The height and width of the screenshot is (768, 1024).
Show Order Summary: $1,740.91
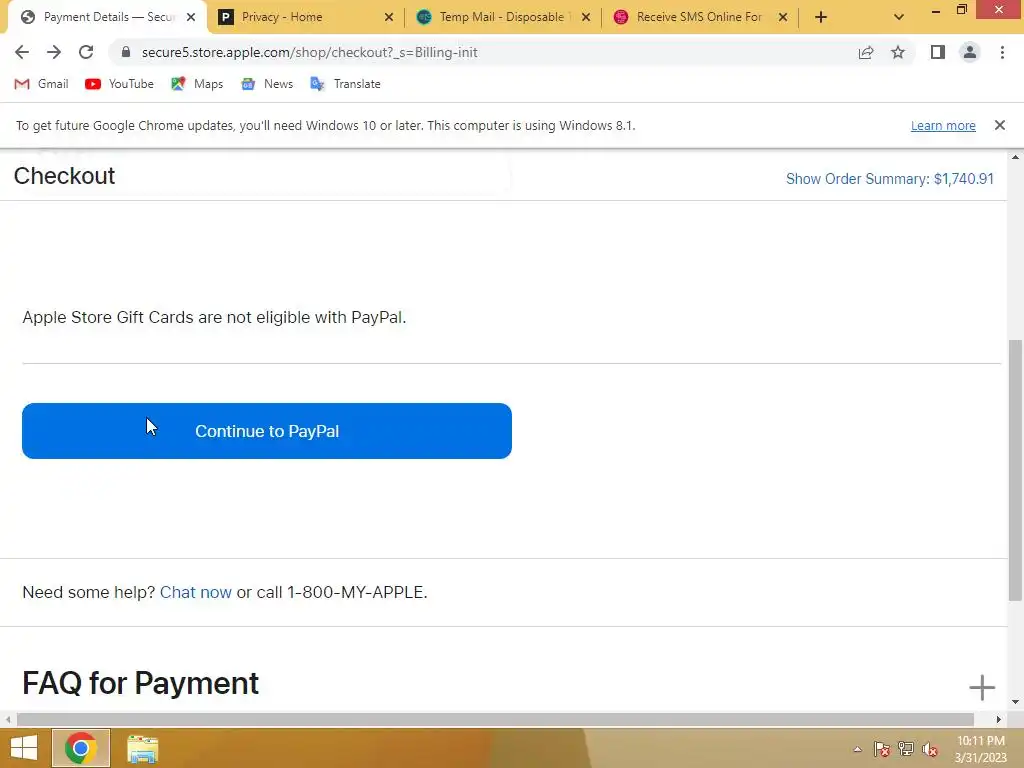pyautogui.click(x=889, y=179)
